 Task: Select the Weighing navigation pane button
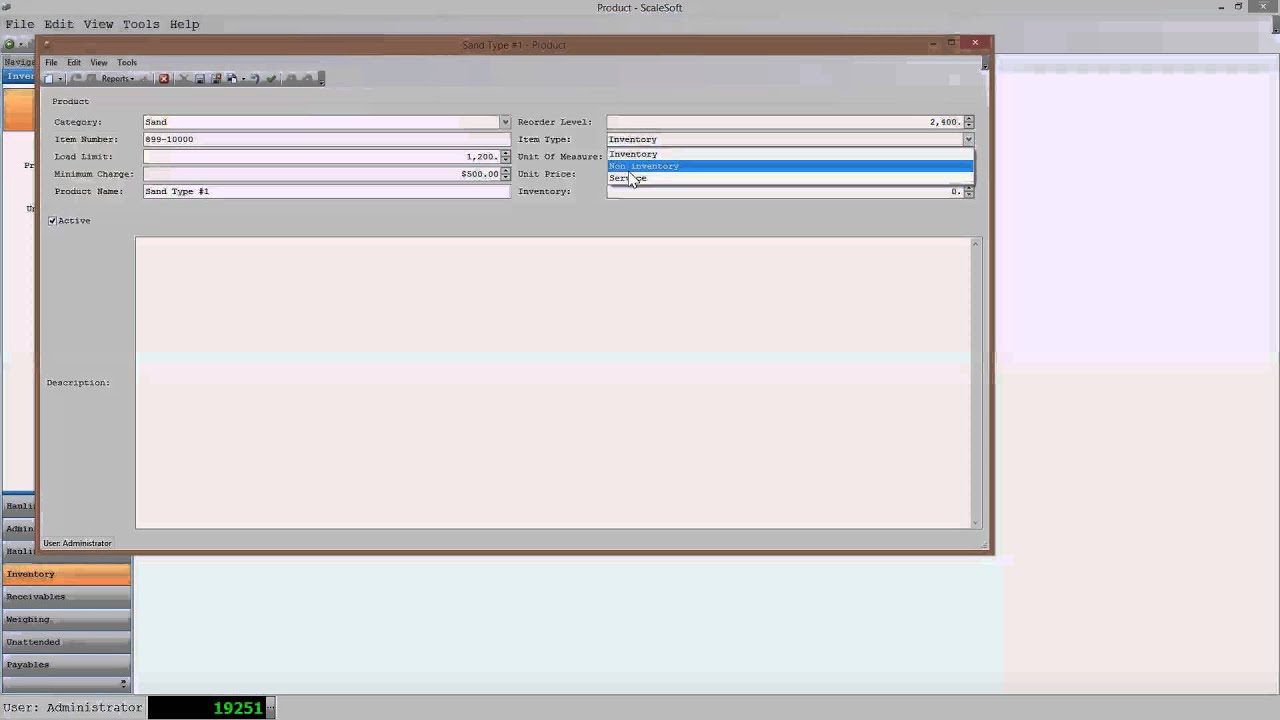coord(66,620)
